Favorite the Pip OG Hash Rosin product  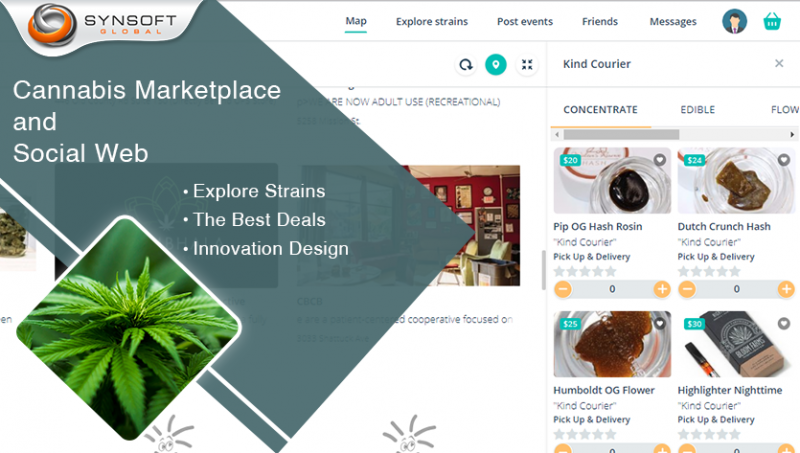coord(660,160)
